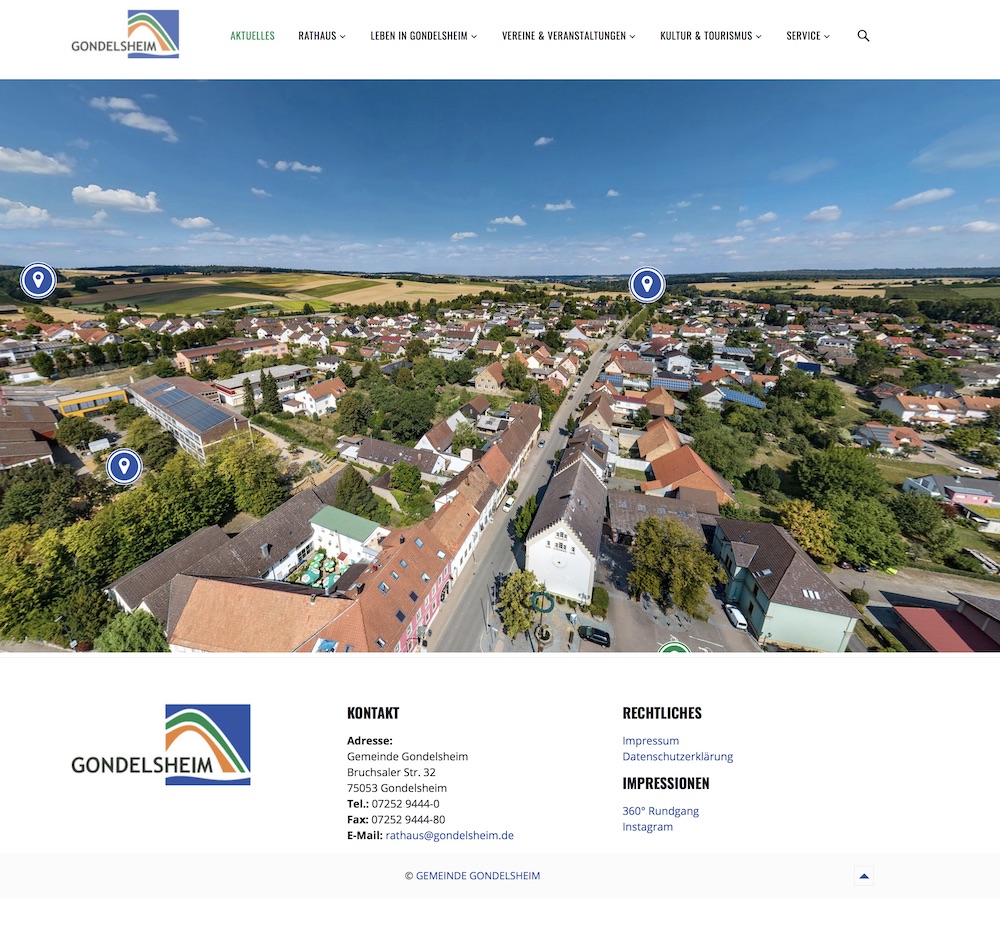Image resolution: width=1000 pixels, height=931 pixels.
Task: Select the map pin at the main street's end
Action: coord(647,285)
